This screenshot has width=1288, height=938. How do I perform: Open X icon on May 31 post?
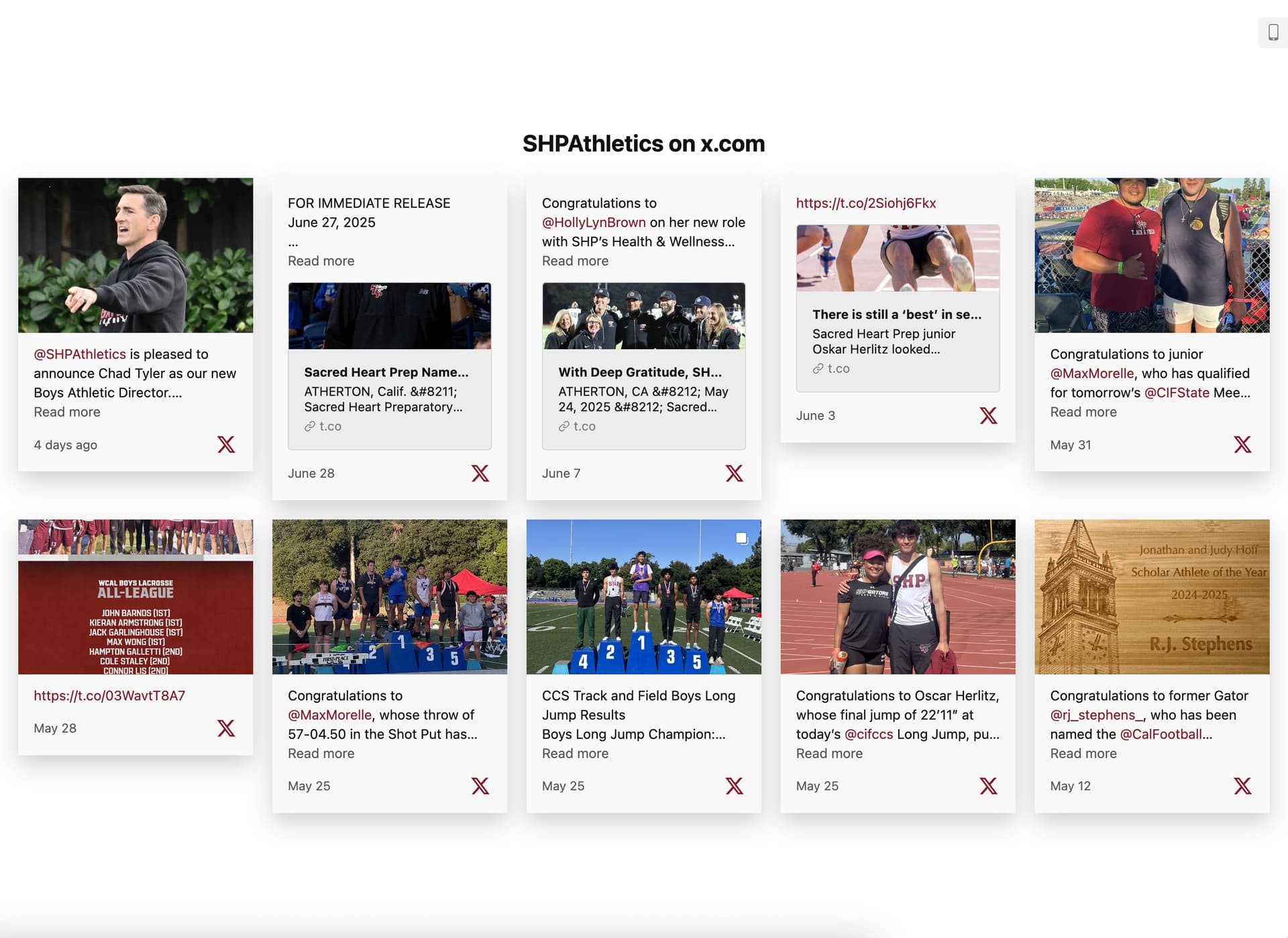coord(1242,445)
